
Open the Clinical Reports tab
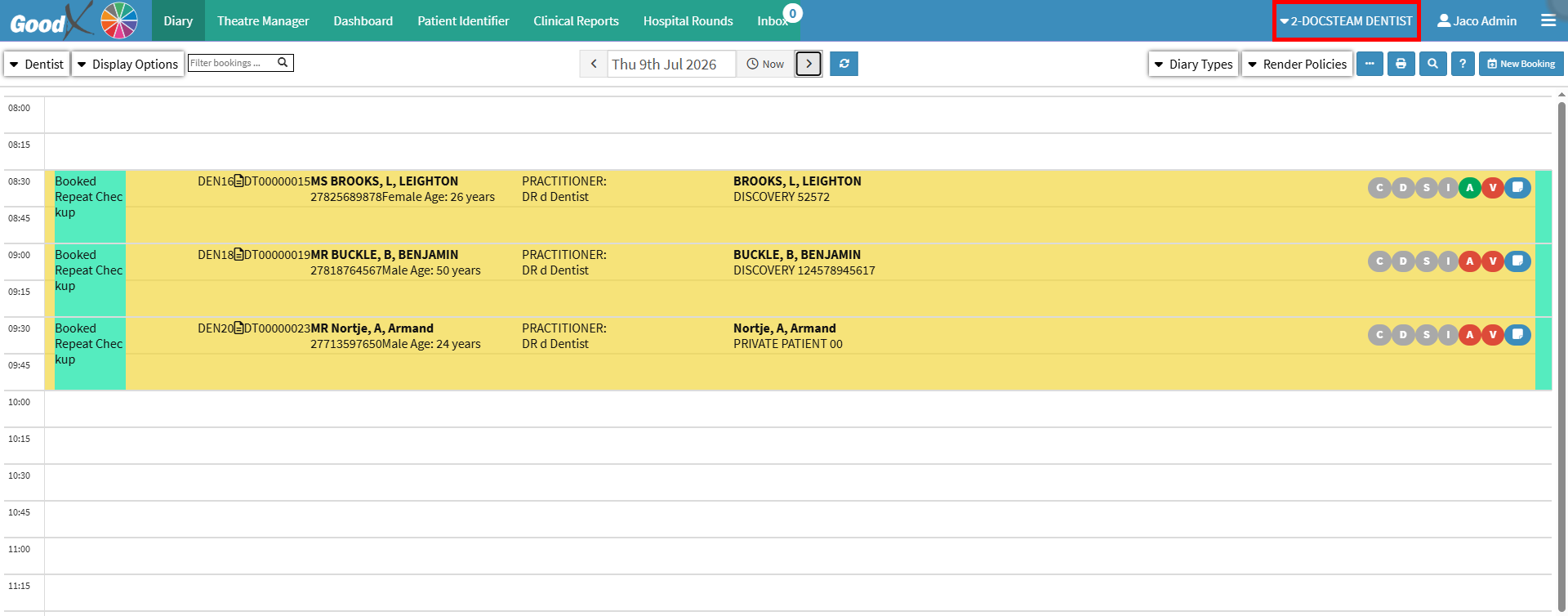tap(576, 21)
